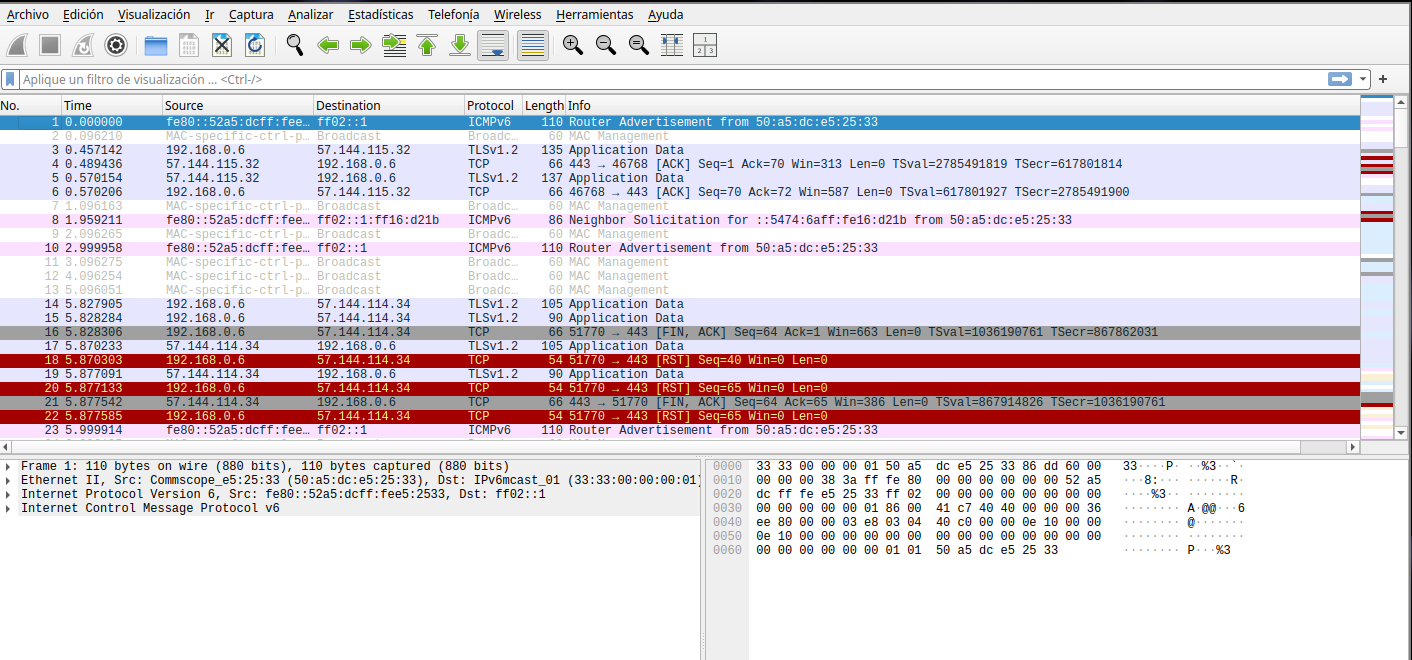
Task: Expand Internet Control Message Protocol v6 row
Action: (9, 508)
